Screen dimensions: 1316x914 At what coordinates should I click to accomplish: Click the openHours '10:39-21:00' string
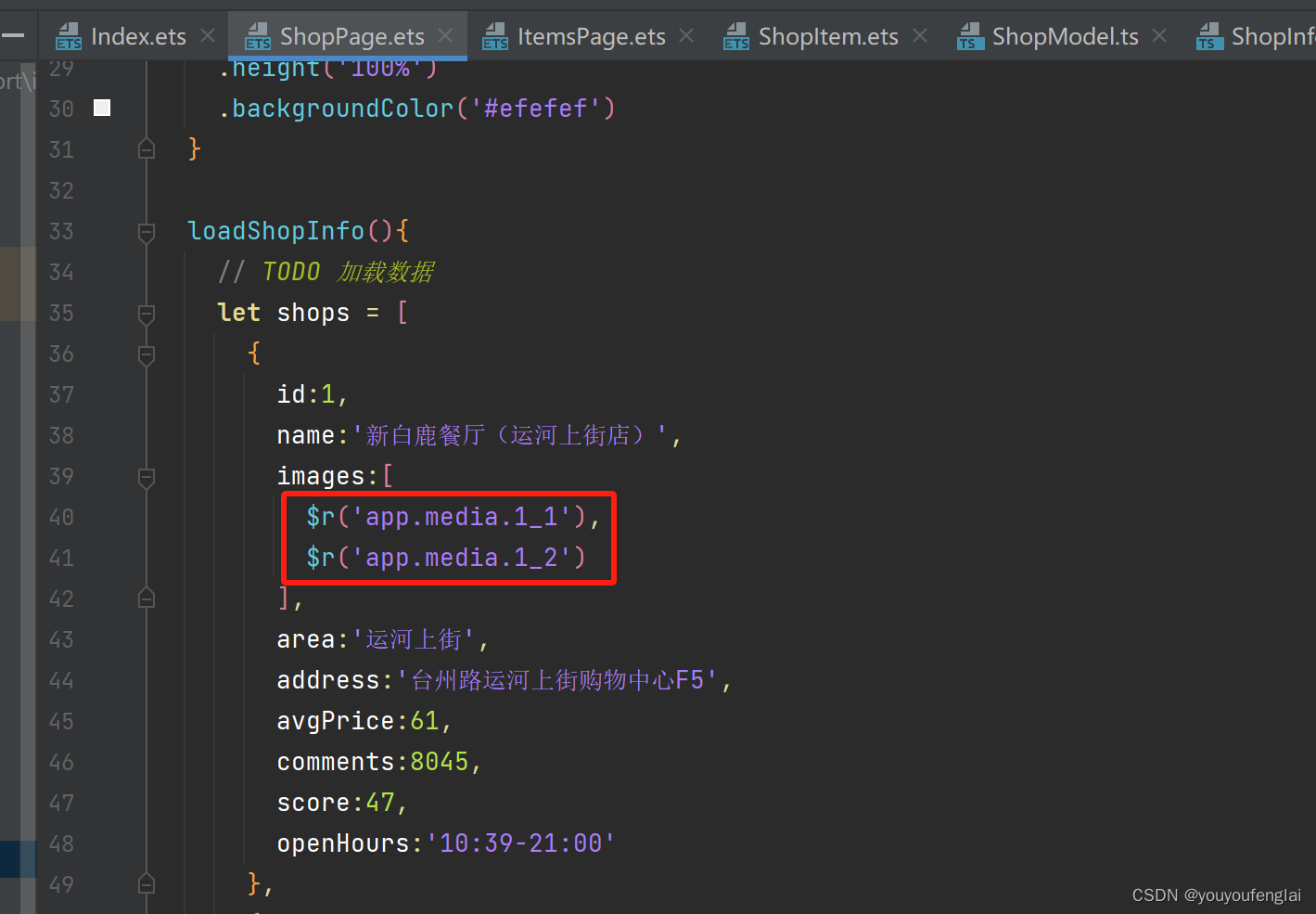click(520, 843)
